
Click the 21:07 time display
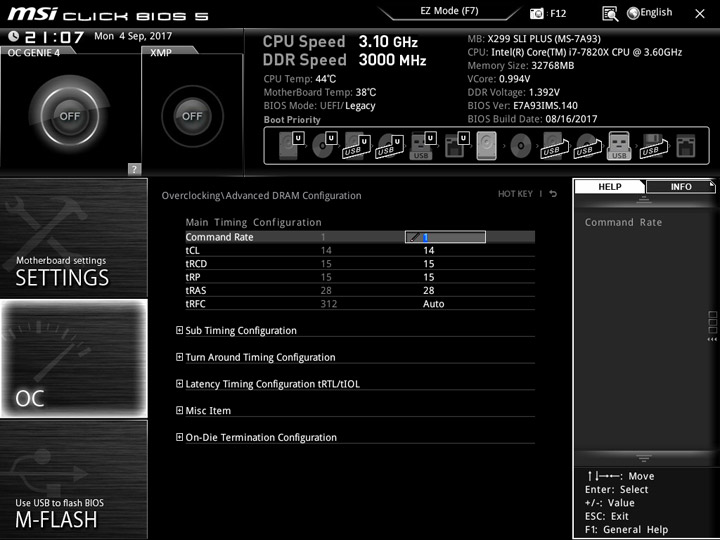point(54,37)
